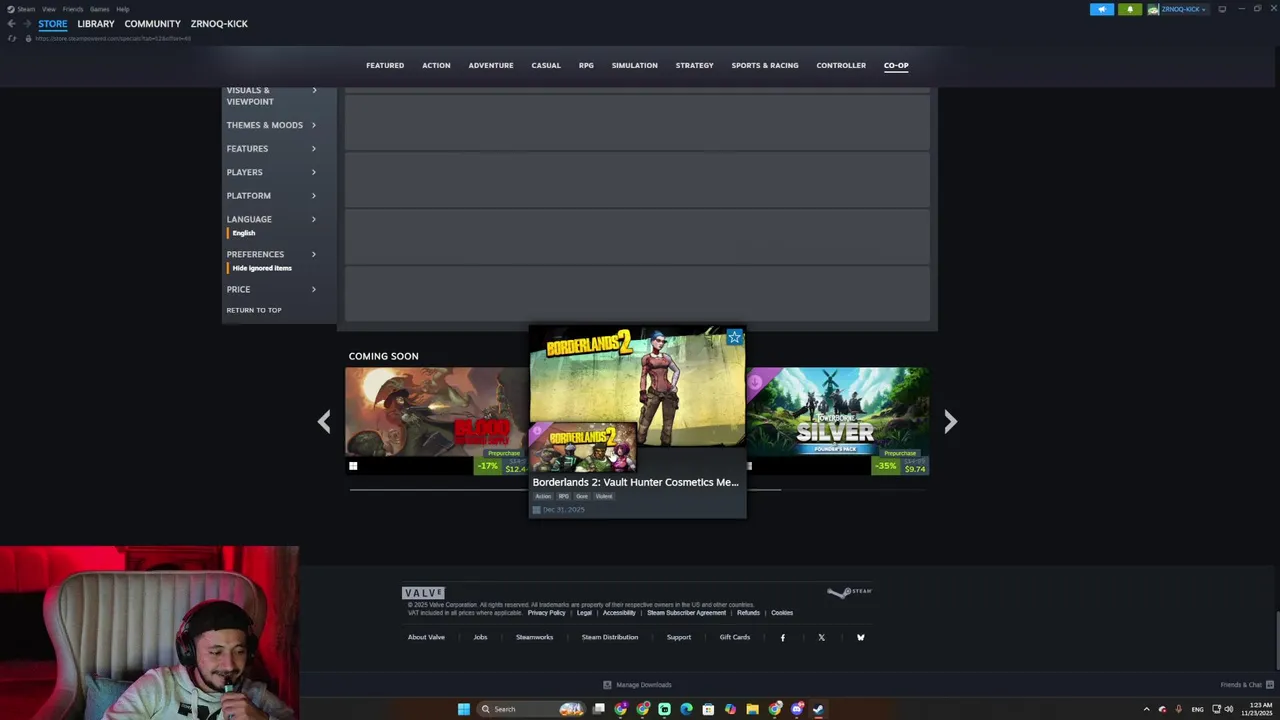Select the ACTION category tab
The height and width of the screenshot is (720, 1280).
[436, 66]
